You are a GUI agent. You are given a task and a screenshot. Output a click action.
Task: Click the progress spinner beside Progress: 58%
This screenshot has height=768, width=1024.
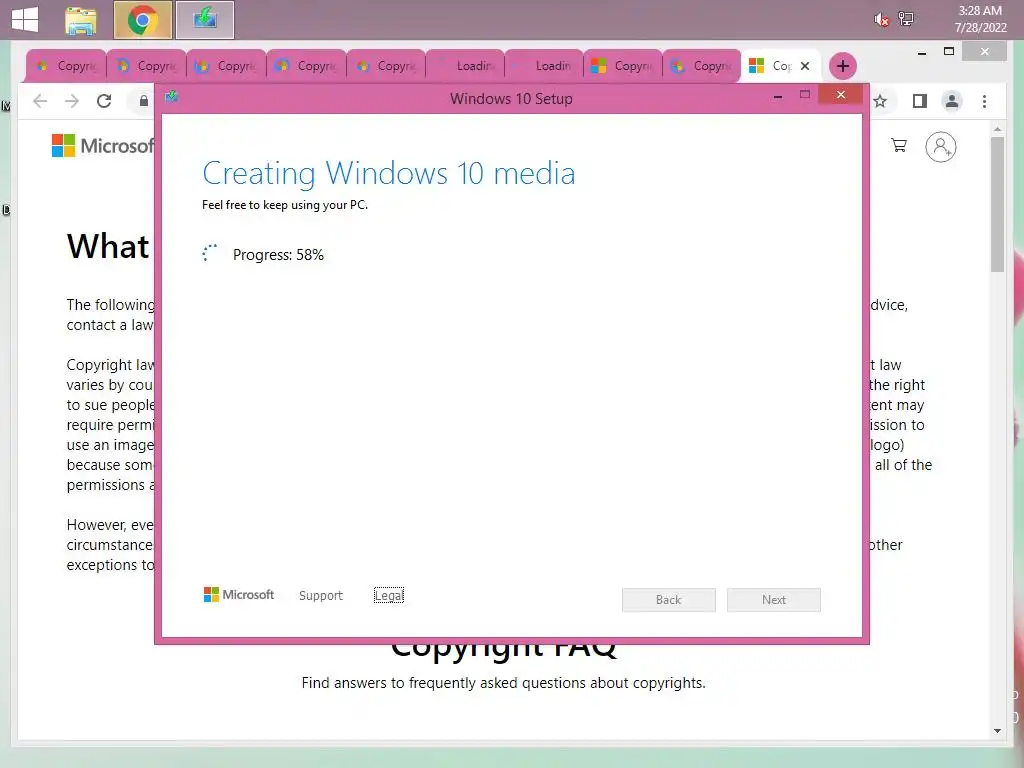[x=210, y=253]
